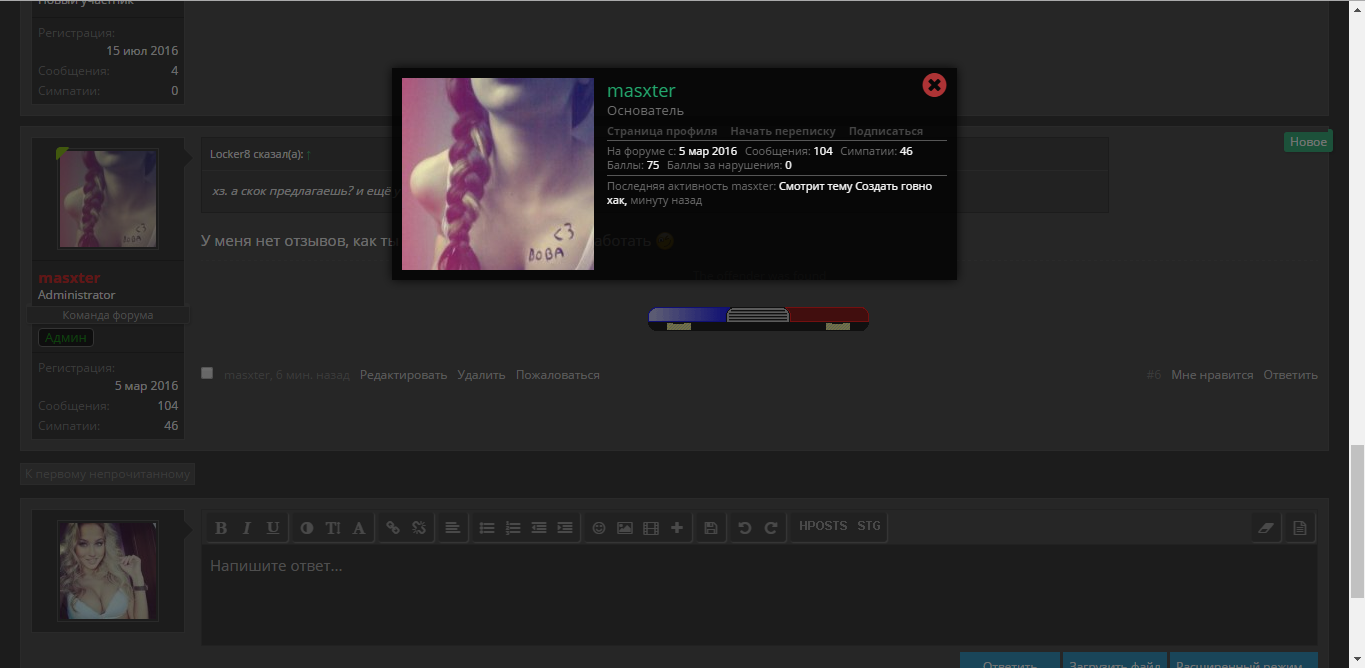1365x668 pixels.
Task: Click 'Ответить' link on post #6
Action: tap(1290, 375)
